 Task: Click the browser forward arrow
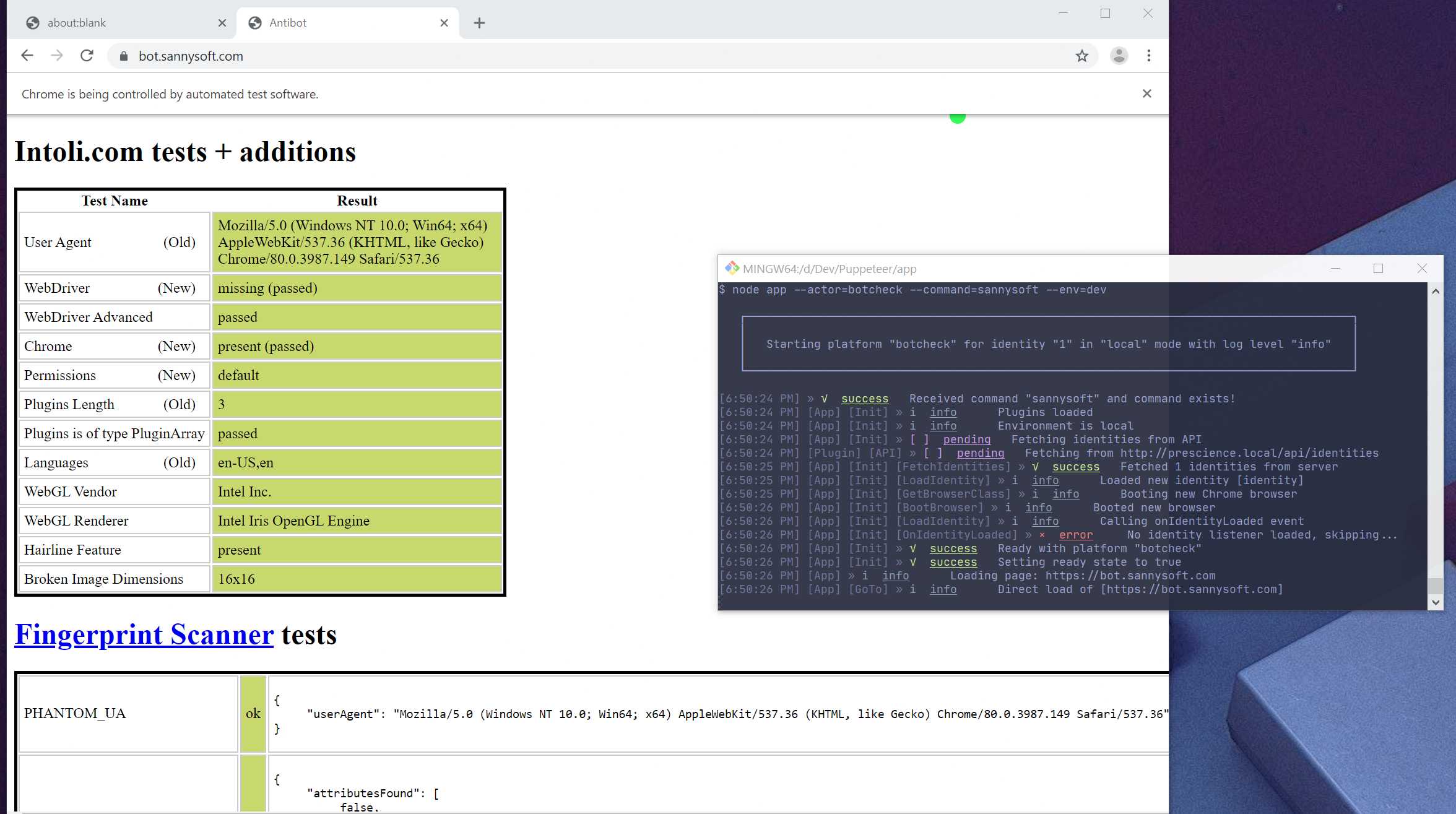point(57,56)
